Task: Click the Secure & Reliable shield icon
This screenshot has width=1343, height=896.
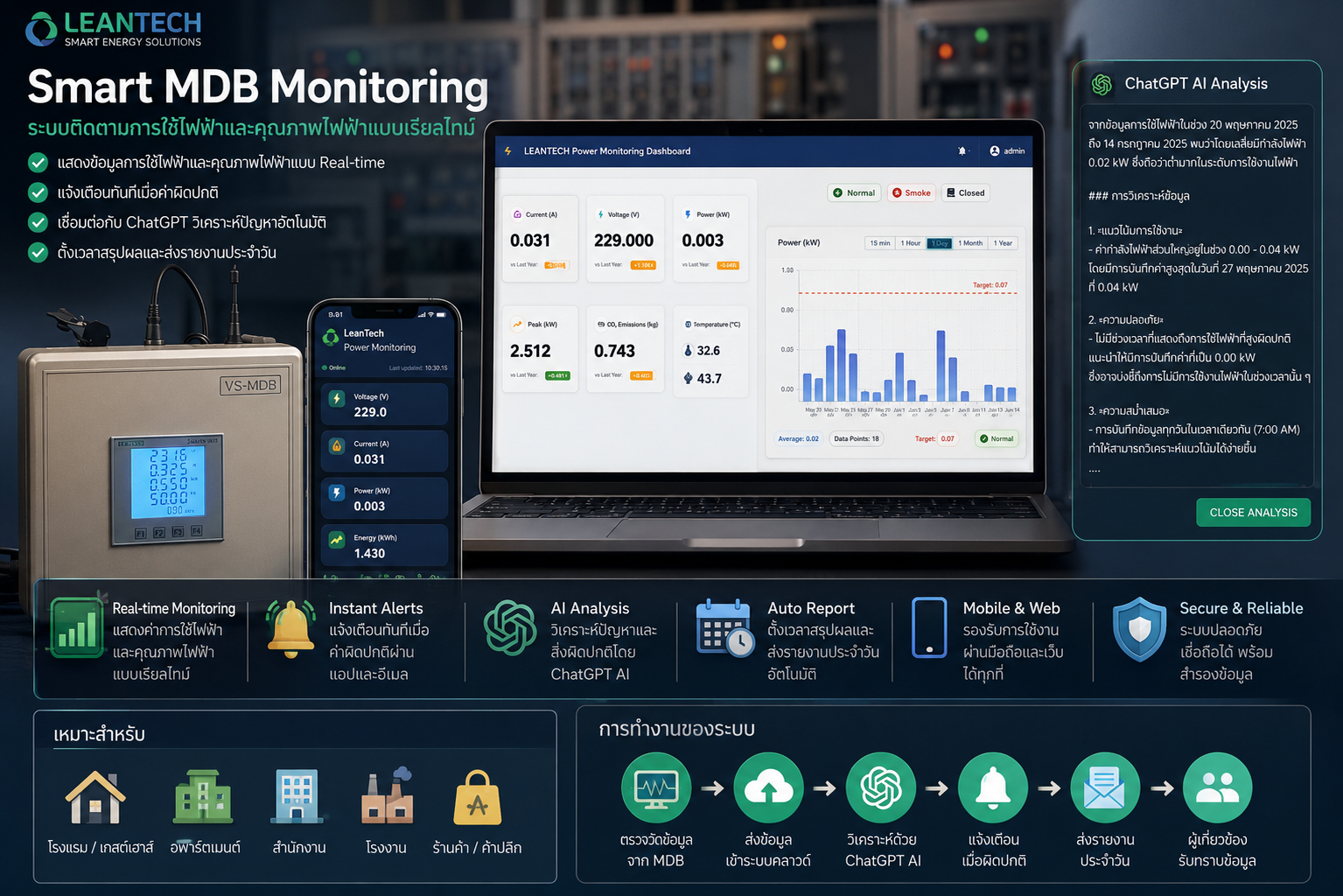Action: (x=1139, y=629)
